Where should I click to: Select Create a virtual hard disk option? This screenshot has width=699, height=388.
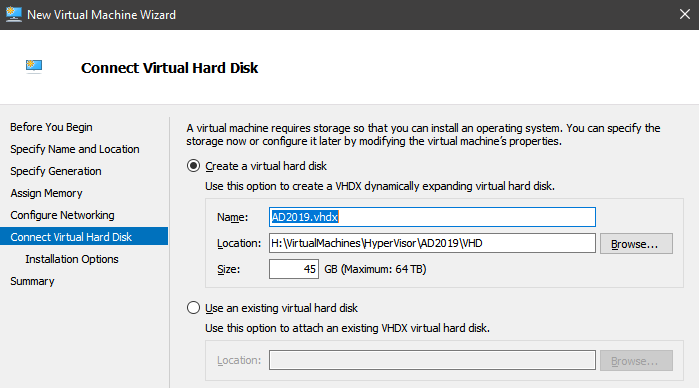193,166
